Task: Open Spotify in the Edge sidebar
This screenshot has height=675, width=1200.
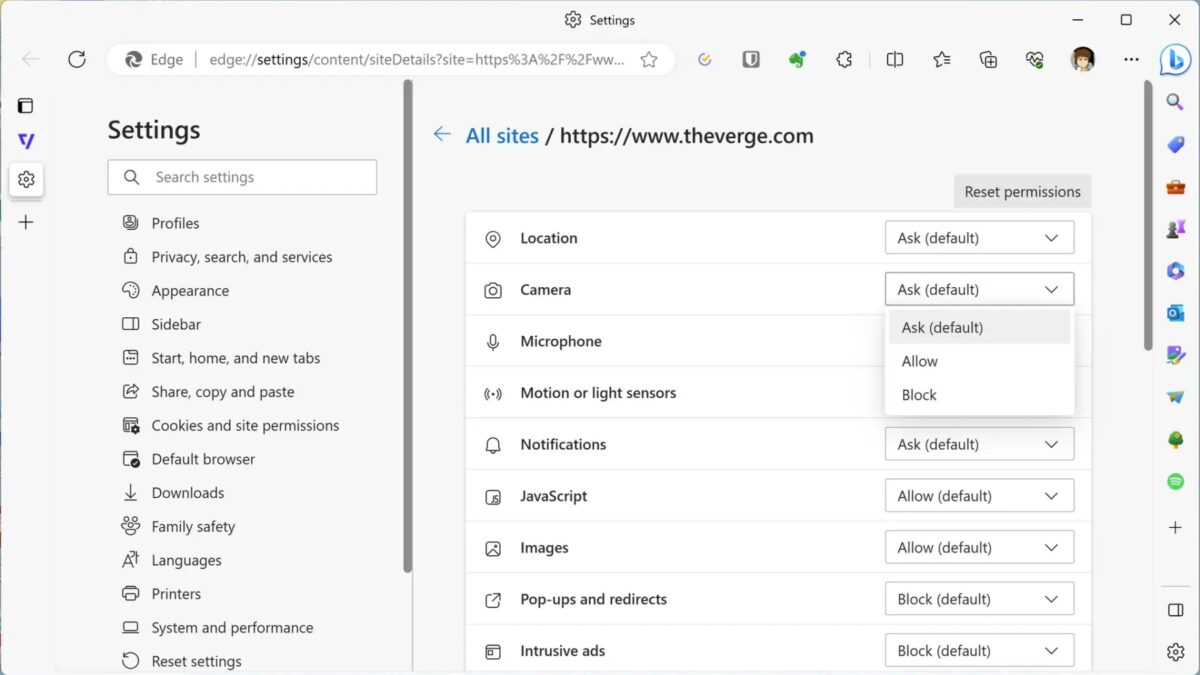Action: 1175,482
